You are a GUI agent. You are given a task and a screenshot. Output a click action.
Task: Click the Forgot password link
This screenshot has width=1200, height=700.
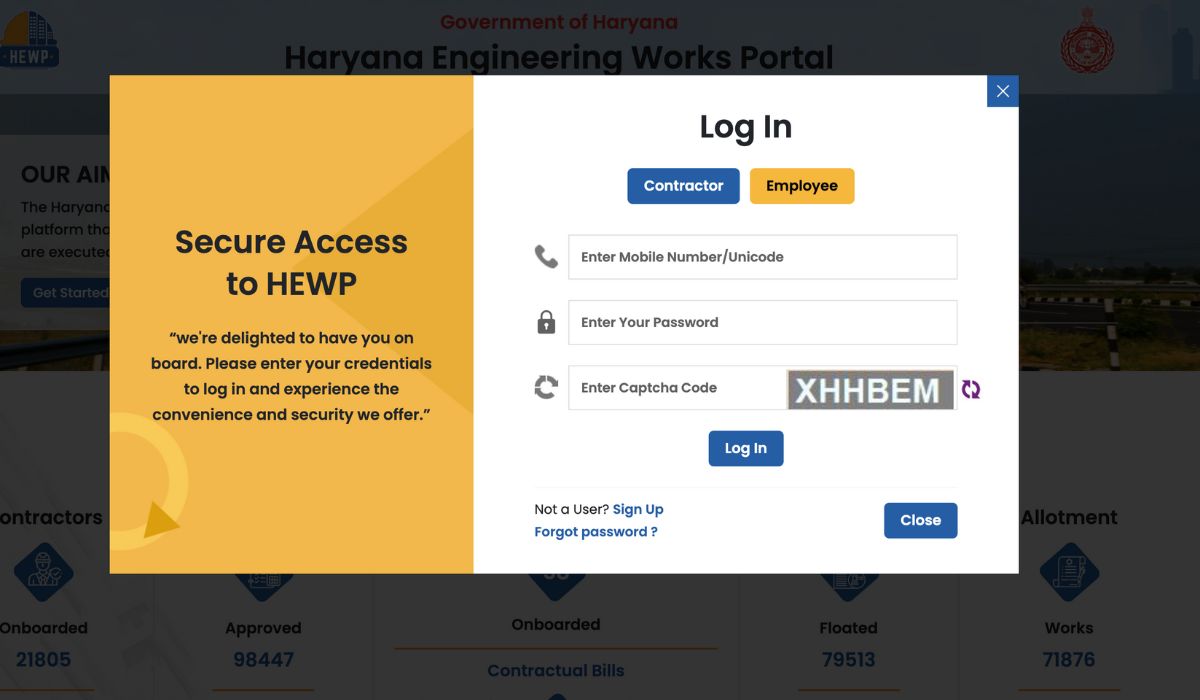(595, 531)
